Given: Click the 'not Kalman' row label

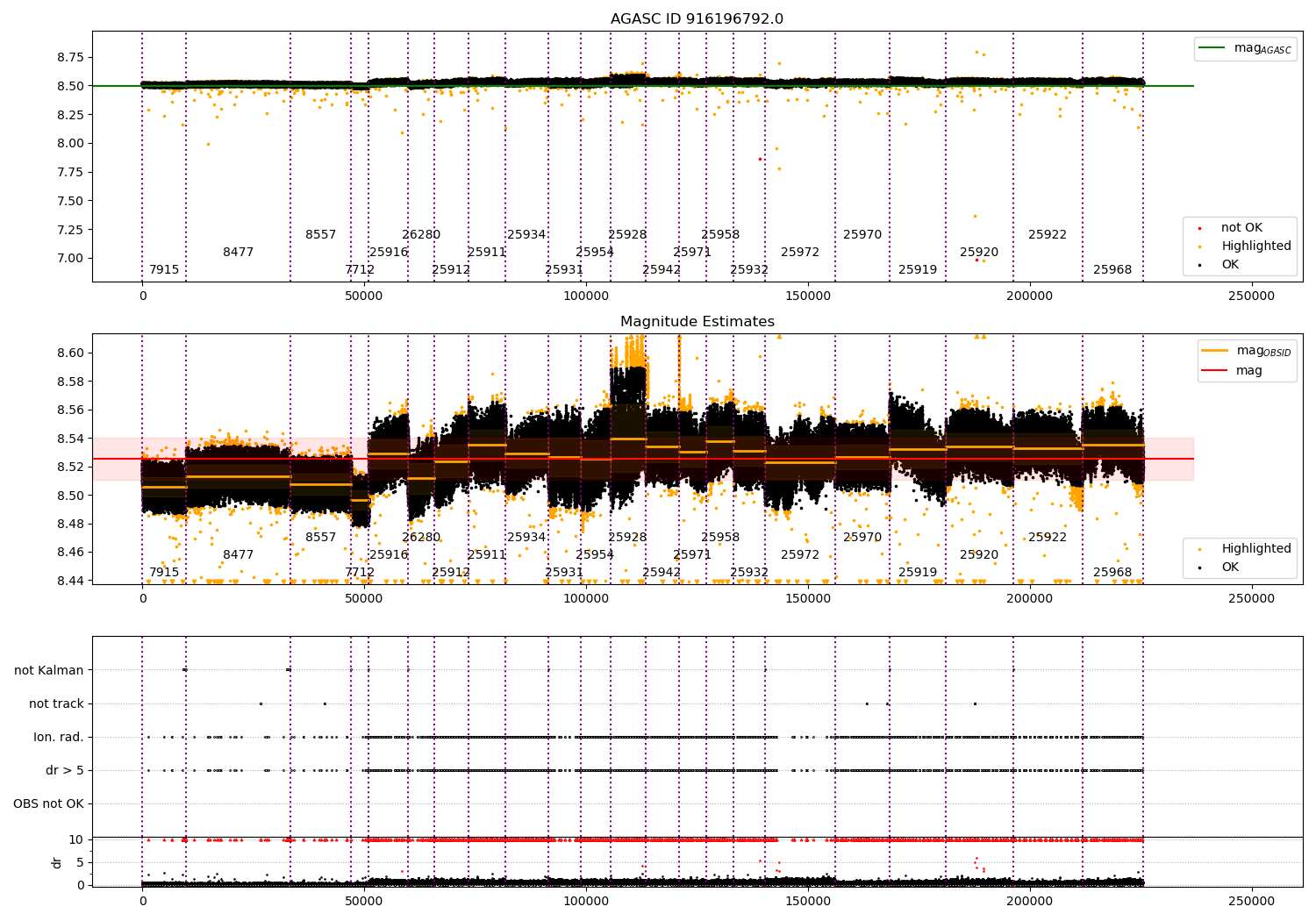Looking at the screenshot, I should tap(49, 670).
